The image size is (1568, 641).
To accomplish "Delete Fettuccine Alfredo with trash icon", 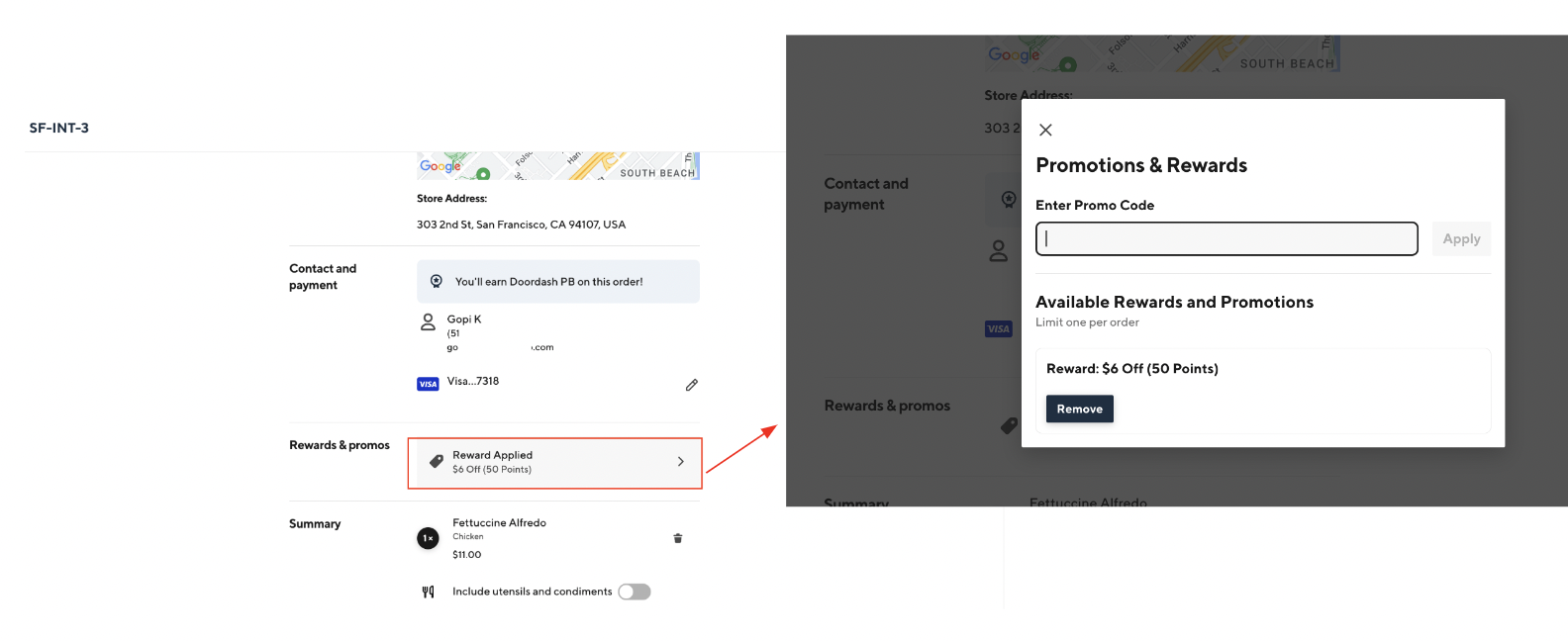I will point(678,538).
